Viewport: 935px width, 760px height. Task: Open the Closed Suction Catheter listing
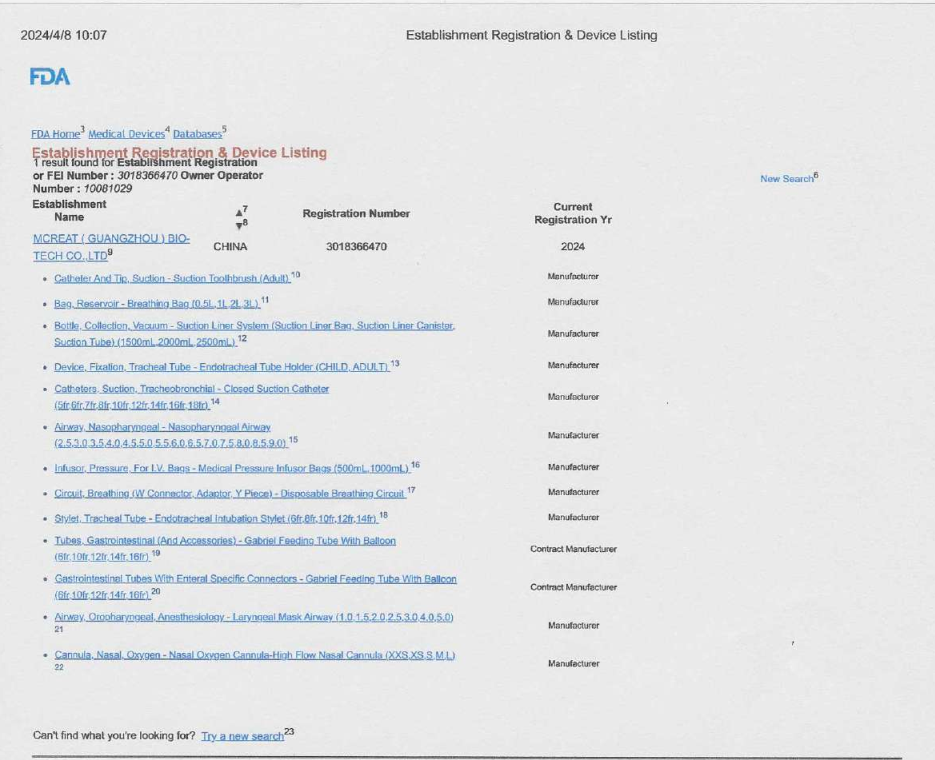[191, 397]
